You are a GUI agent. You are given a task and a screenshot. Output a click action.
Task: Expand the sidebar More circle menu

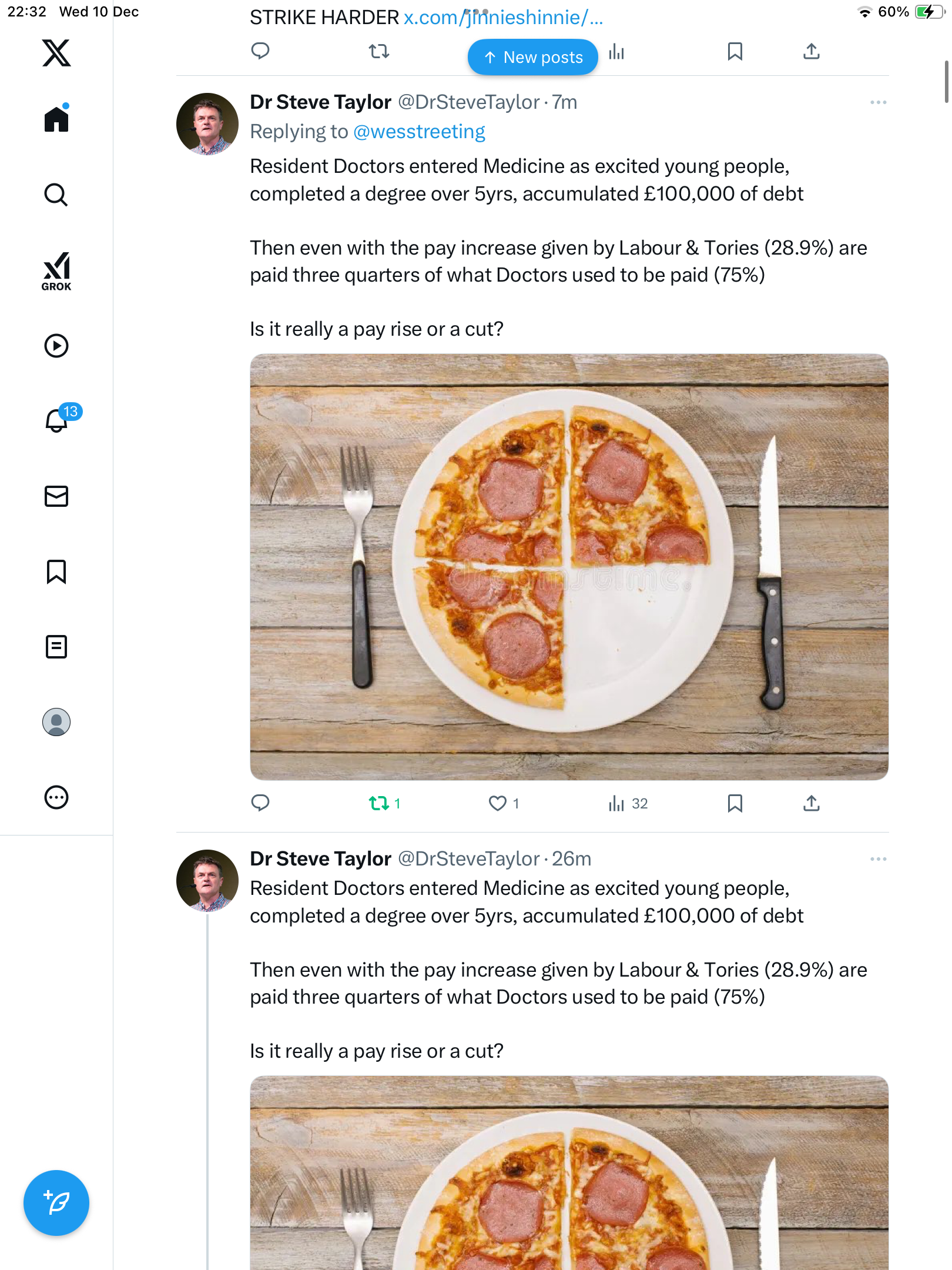pos(56,797)
